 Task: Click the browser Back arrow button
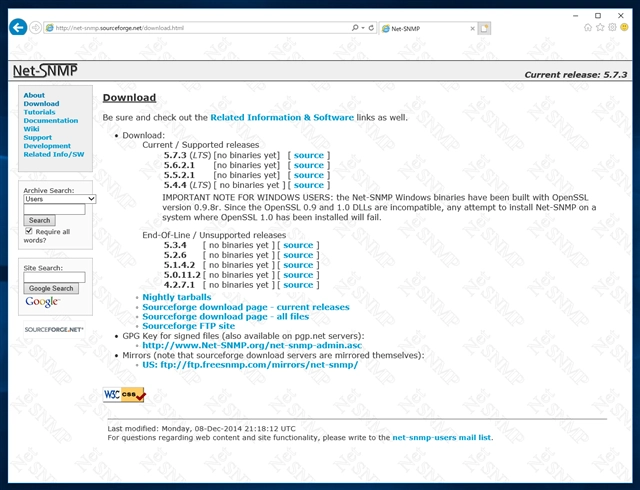pos(18,27)
